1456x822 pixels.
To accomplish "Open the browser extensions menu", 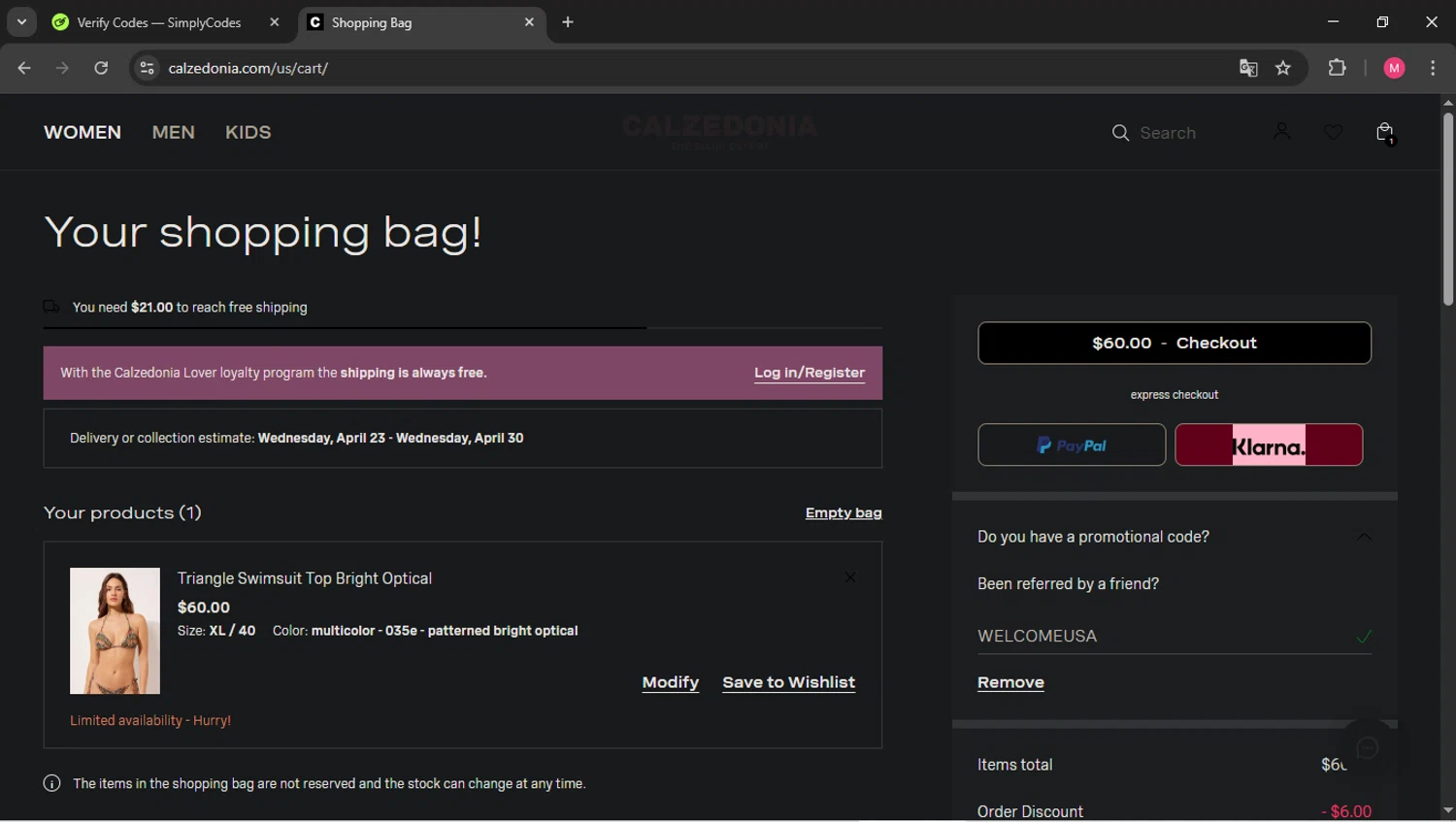I will [1337, 68].
